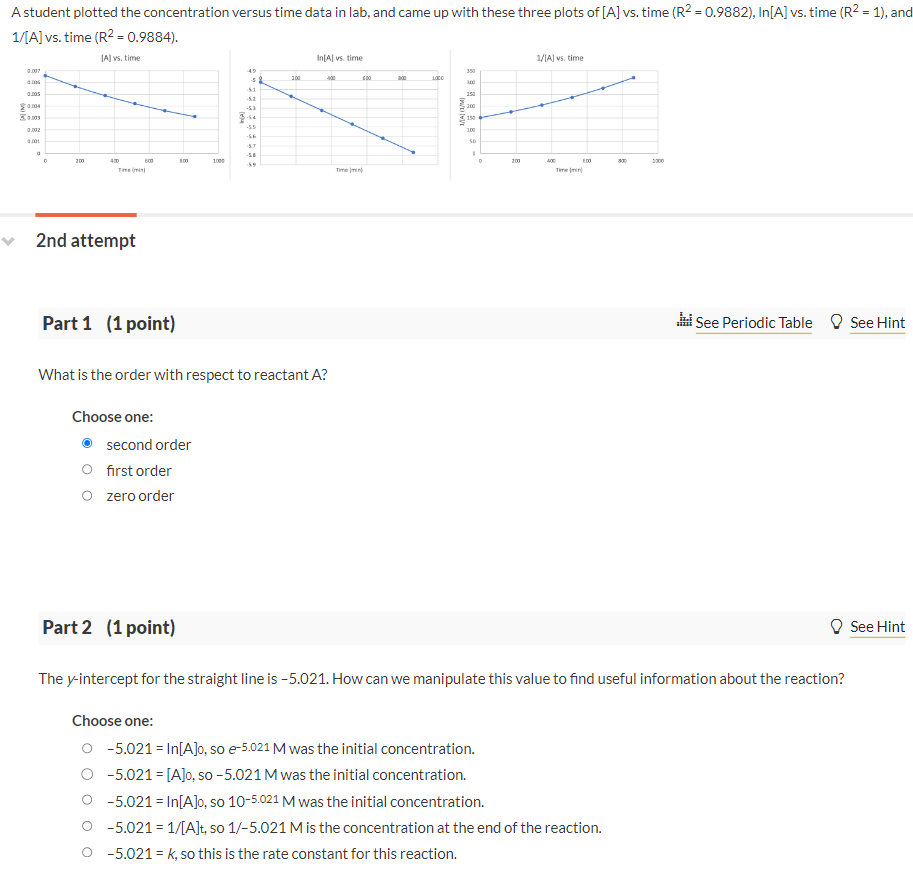Collapse the 2nd attempt section chevron

[10, 240]
